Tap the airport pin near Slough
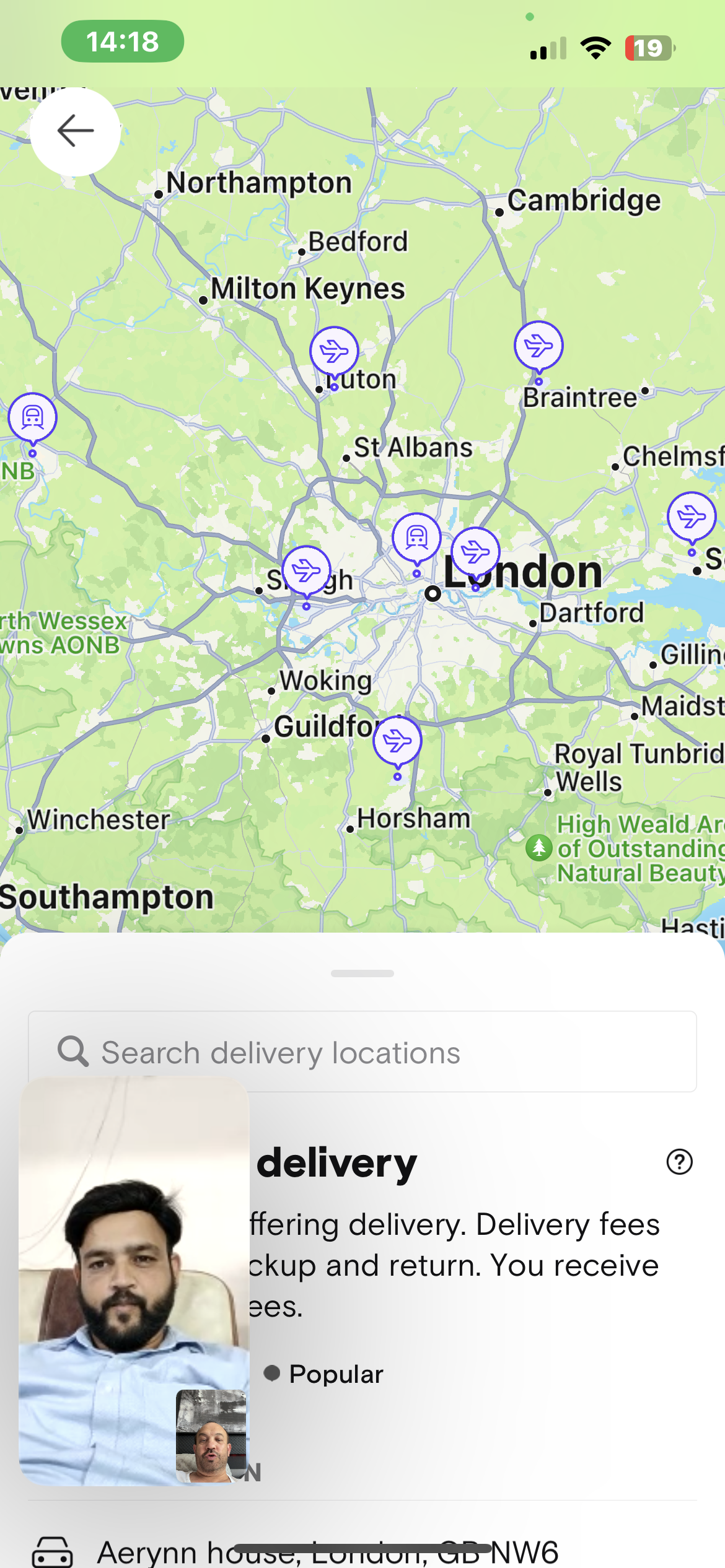Viewport: 725px width, 1568px height. tap(306, 571)
